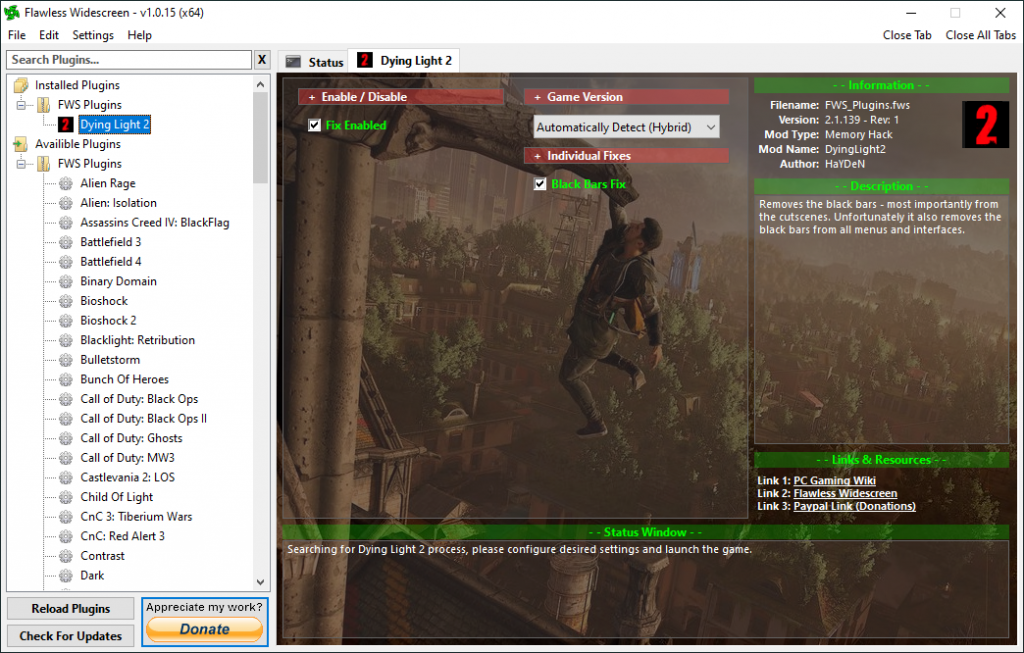Click the Installed Plugins folder icon
Image resolution: width=1024 pixels, height=653 pixels.
click(21, 85)
